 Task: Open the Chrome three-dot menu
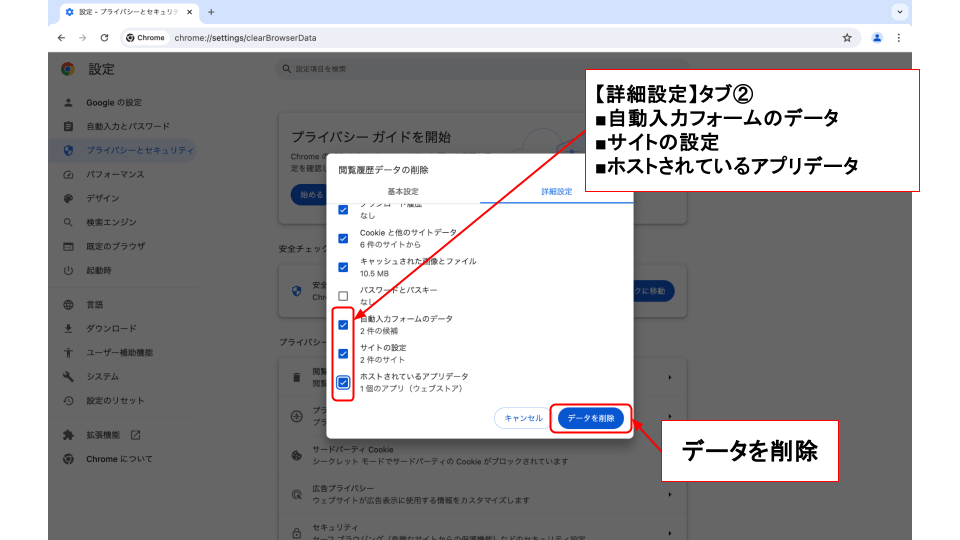click(x=898, y=38)
